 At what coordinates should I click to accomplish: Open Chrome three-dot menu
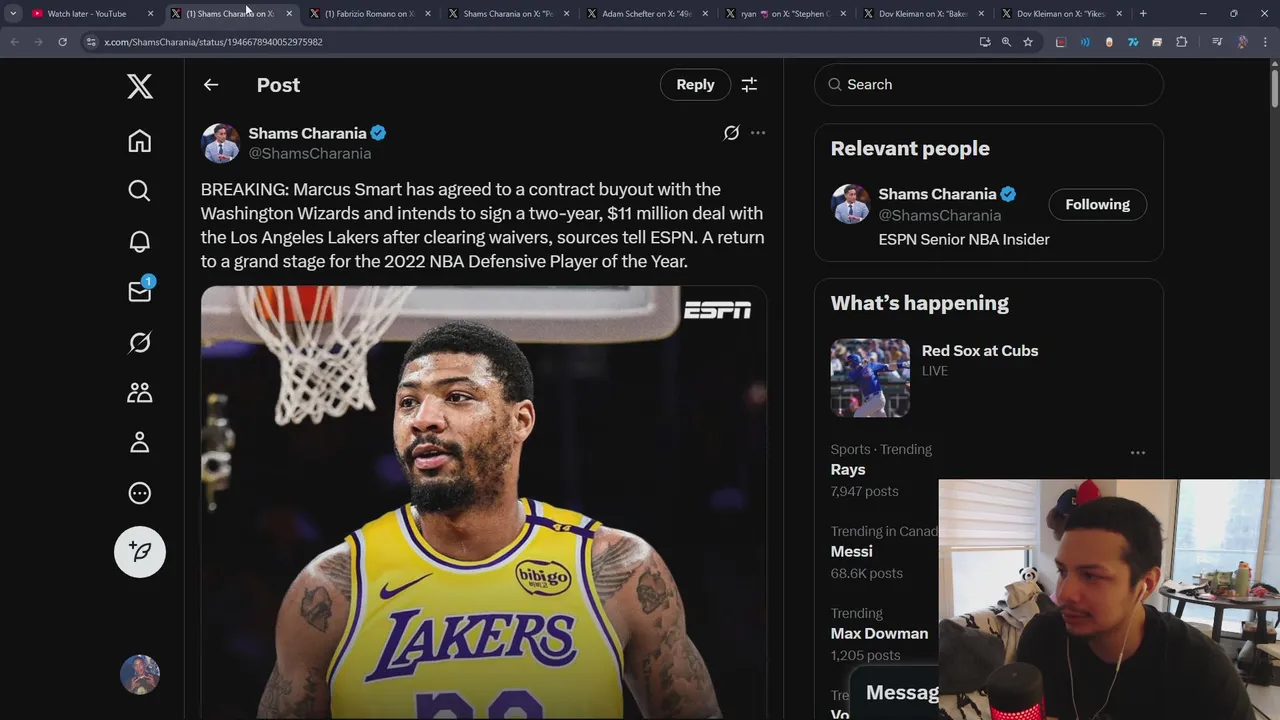[x=1266, y=42]
